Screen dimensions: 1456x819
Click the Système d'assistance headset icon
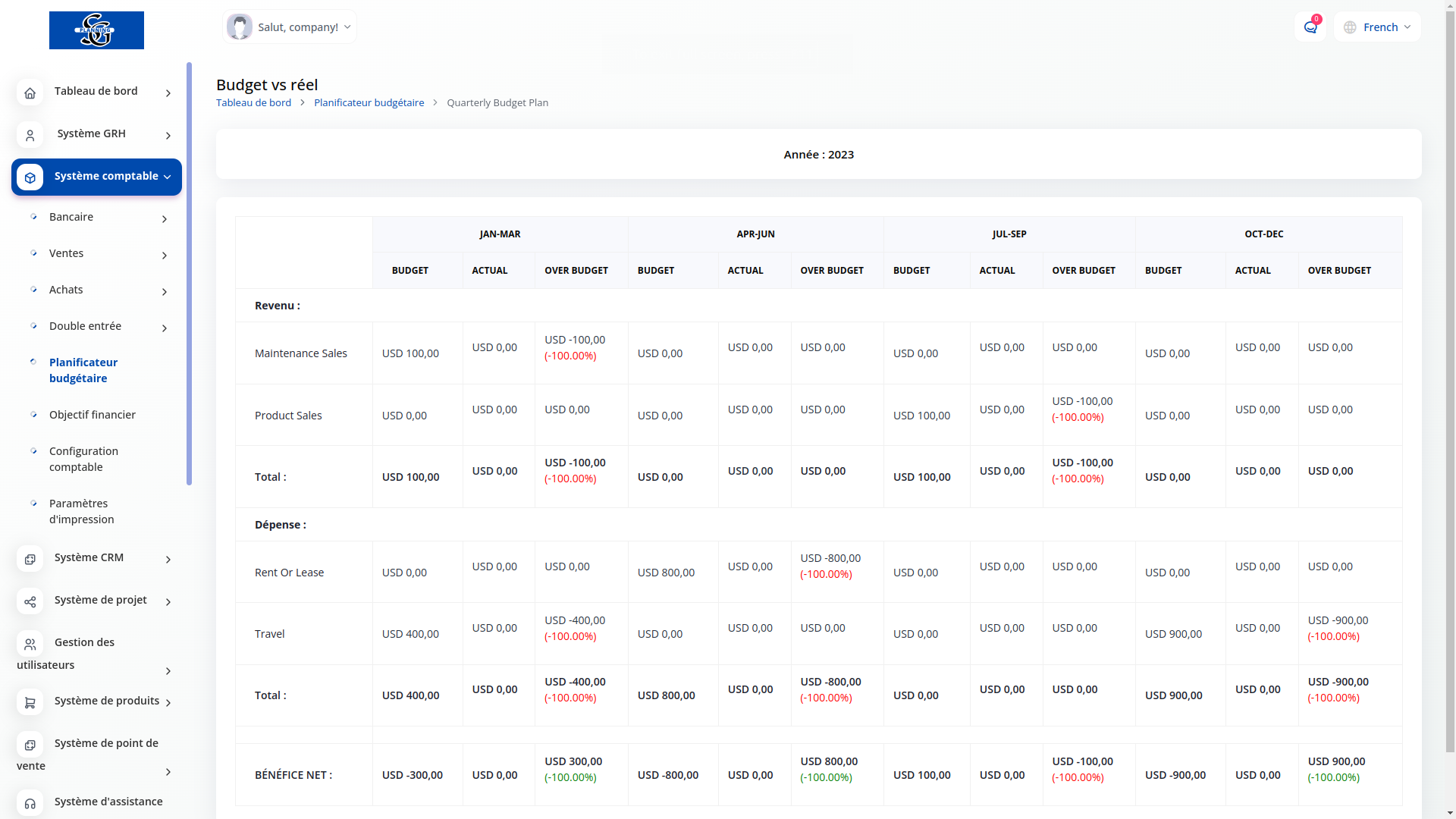pyautogui.click(x=30, y=803)
